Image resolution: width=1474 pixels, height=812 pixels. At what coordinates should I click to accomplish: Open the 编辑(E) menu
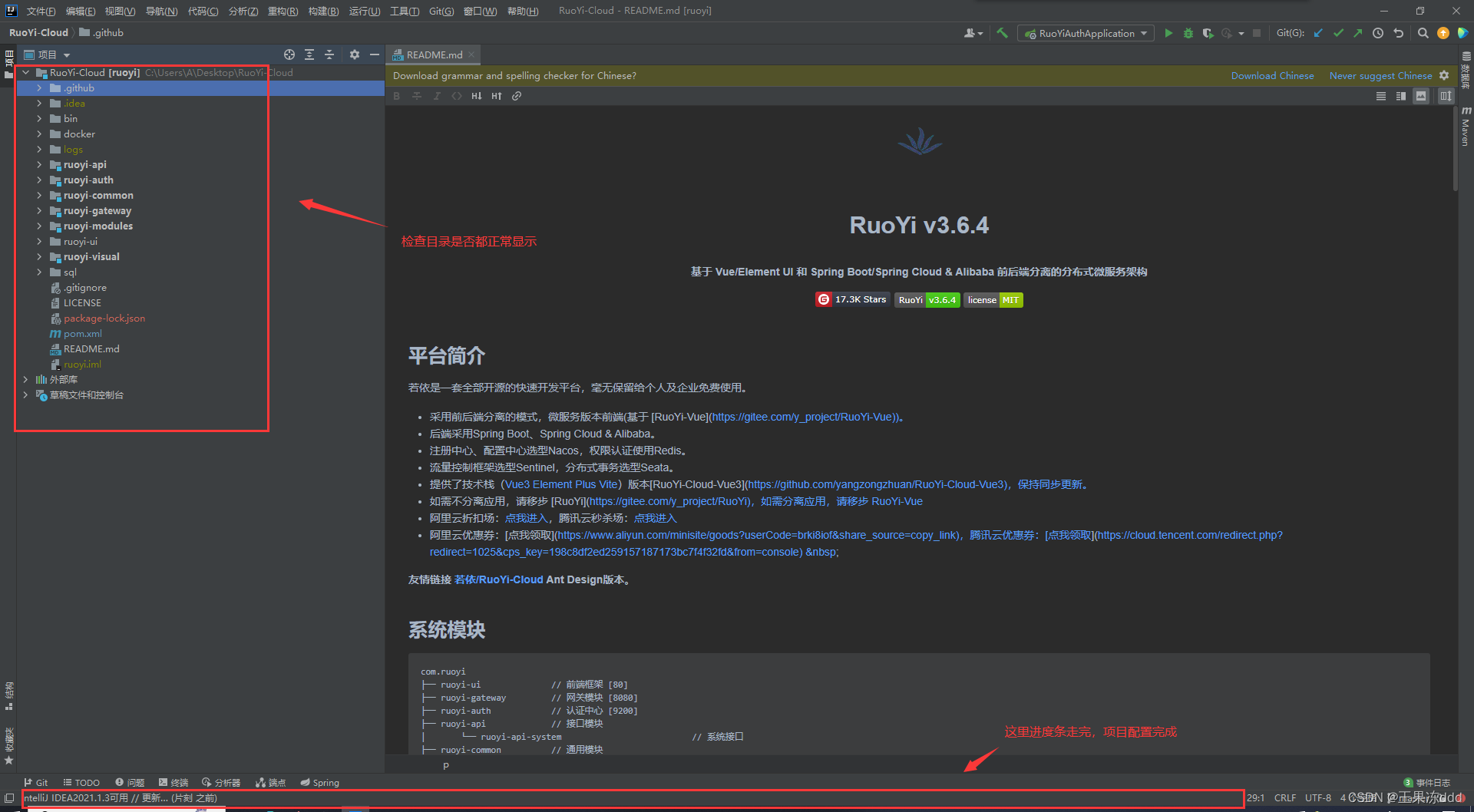[81, 11]
